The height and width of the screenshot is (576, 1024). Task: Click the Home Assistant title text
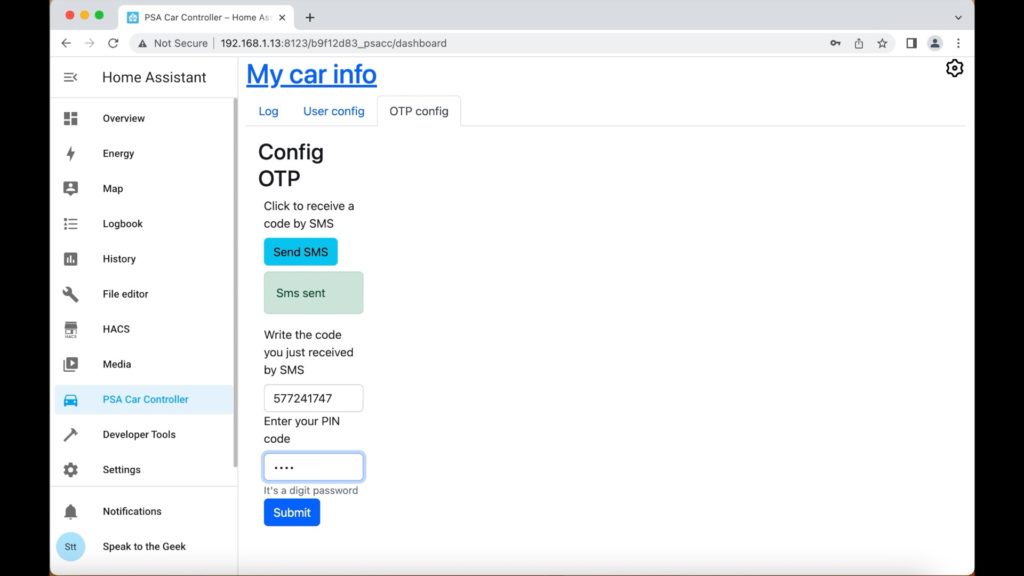(154, 77)
